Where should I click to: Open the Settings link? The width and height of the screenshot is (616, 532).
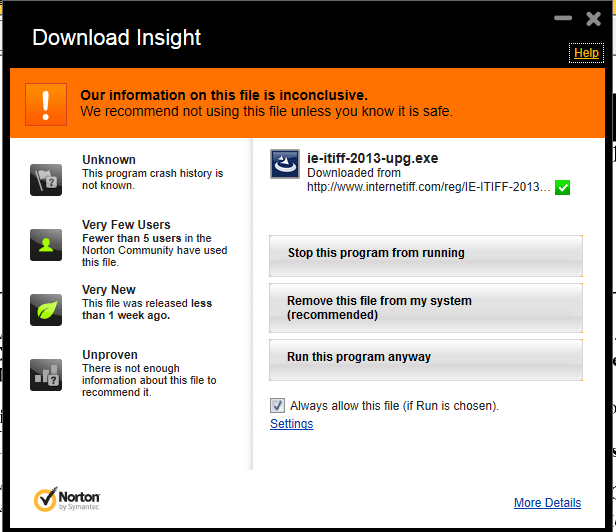[x=292, y=424]
